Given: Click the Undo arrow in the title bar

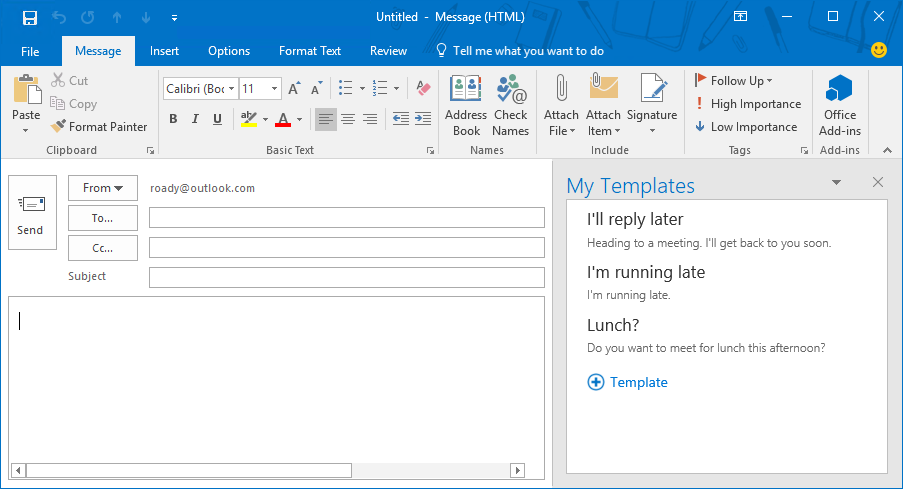Looking at the screenshot, I should 59,17.
